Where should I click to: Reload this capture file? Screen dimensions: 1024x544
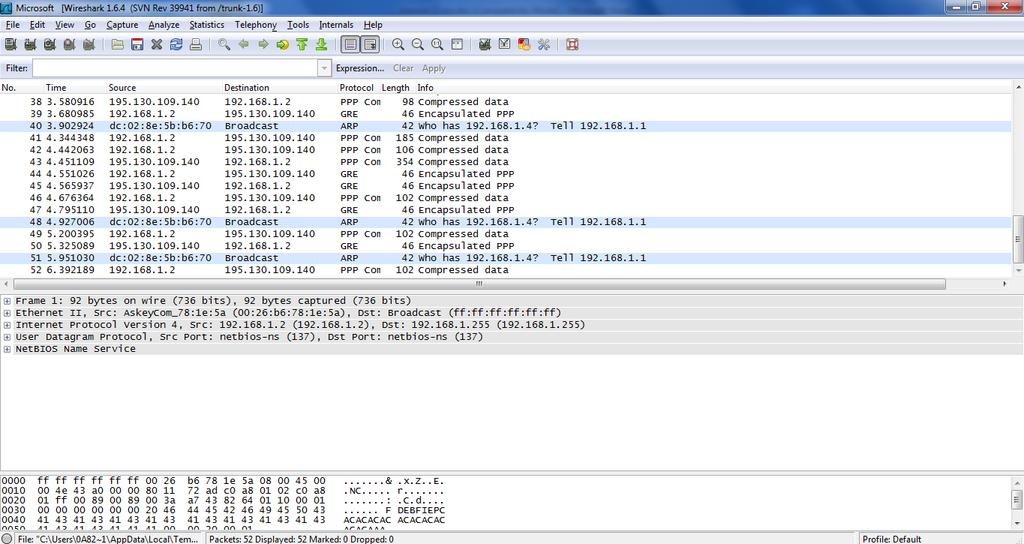pyautogui.click(x=176, y=44)
